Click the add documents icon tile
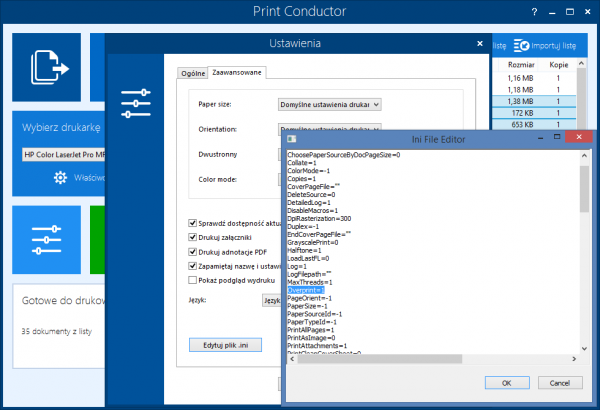Screen dimensions: 600x410 coord(48,67)
